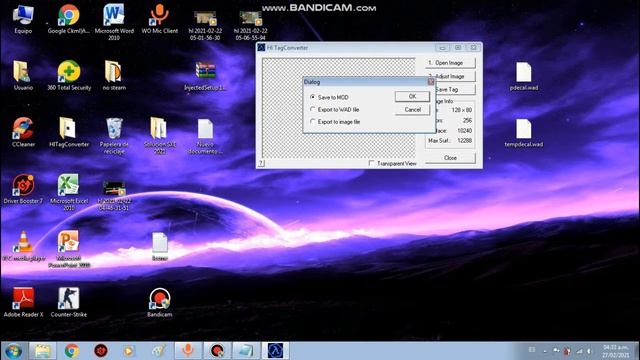Open the Windows Start menu
The height and width of the screenshot is (360, 640).
[x=13, y=351]
